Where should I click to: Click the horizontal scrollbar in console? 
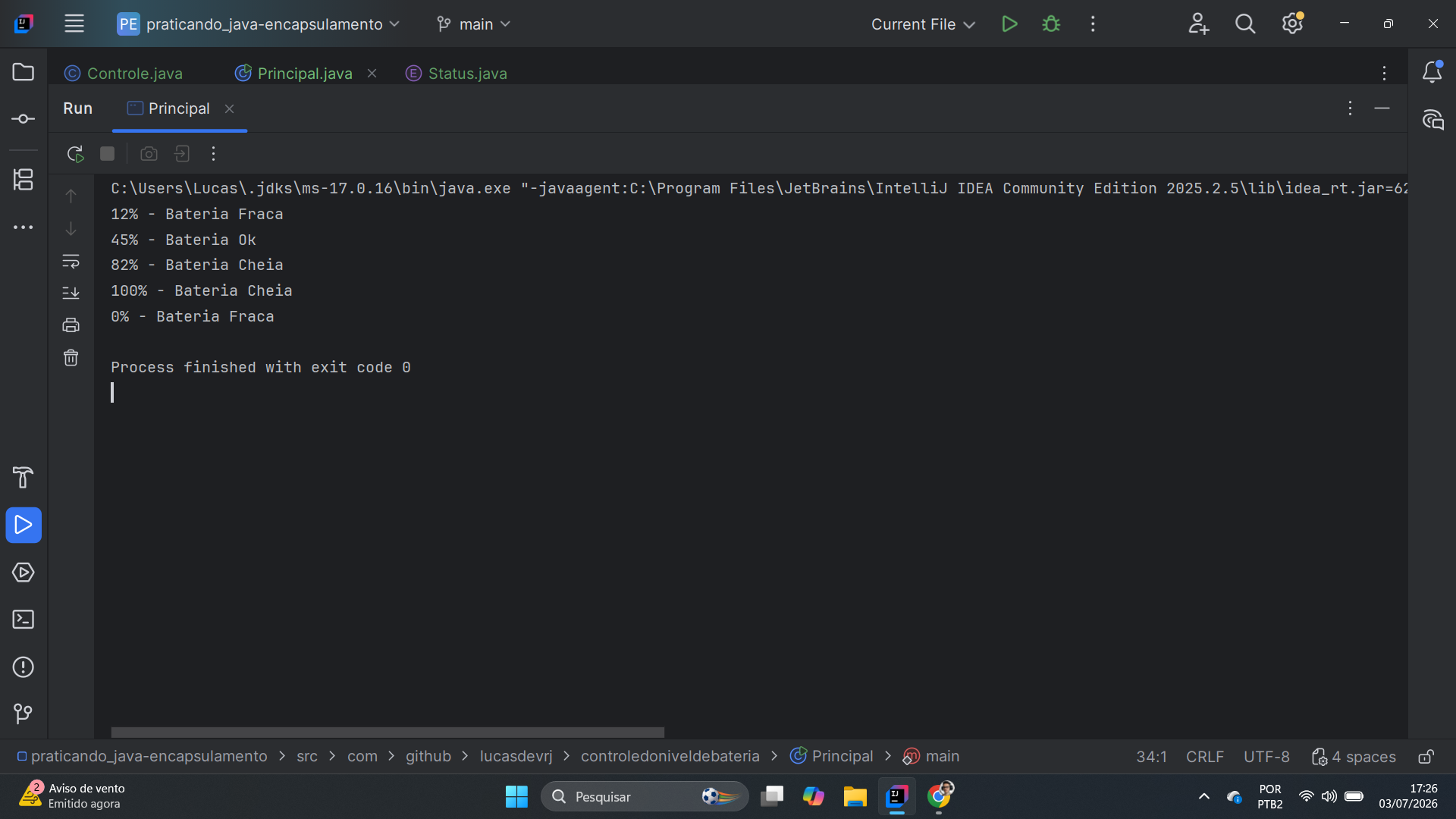coord(388,733)
